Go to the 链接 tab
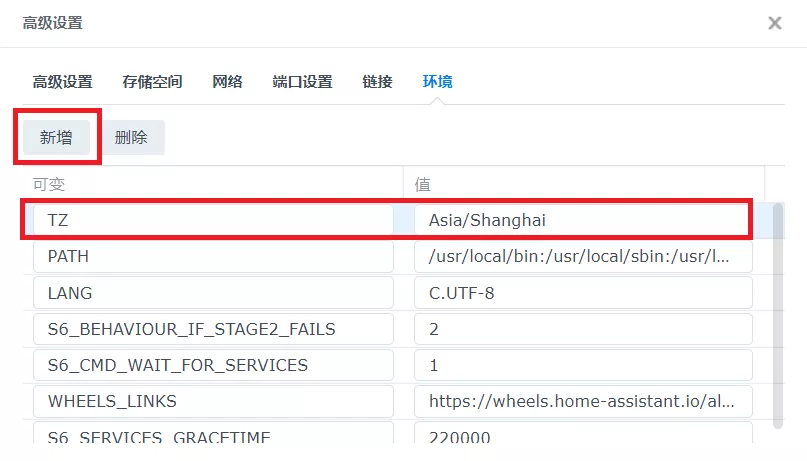Image resolution: width=807 pixels, height=461 pixels. (x=377, y=82)
